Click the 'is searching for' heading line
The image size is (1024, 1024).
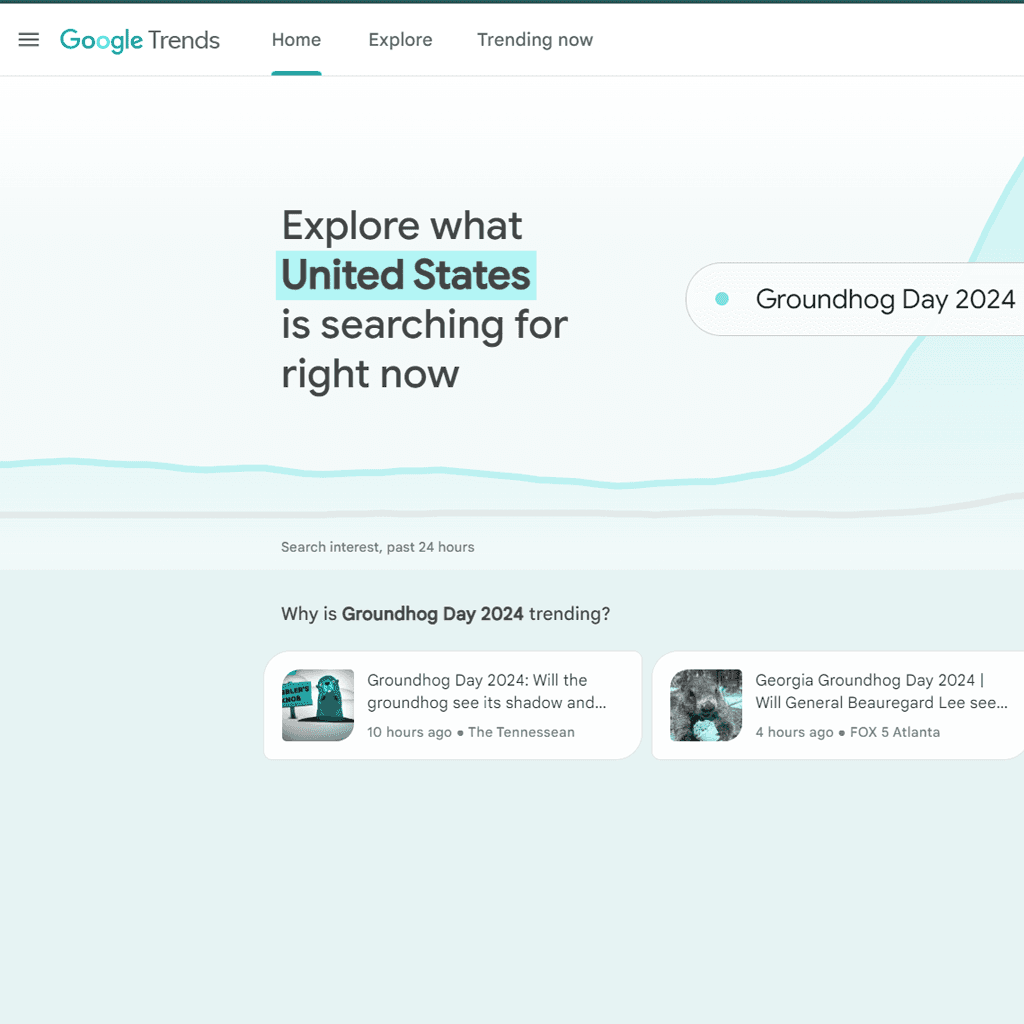(x=424, y=325)
